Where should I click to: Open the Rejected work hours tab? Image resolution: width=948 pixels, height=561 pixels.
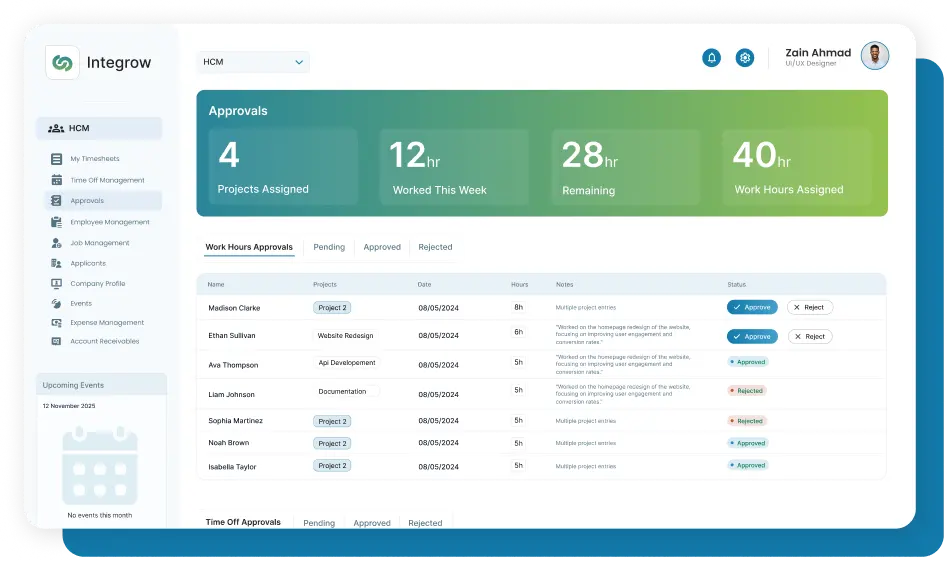click(x=435, y=247)
